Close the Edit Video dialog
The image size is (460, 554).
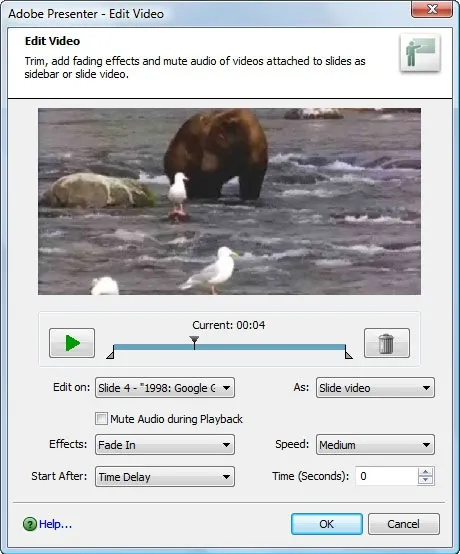pyautogui.click(x=432, y=9)
